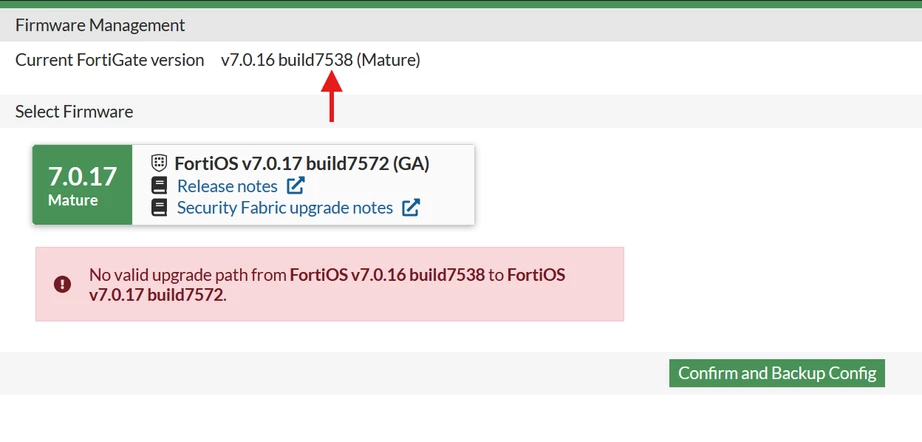Click book icon next to Security Fabric upgrade notes
This screenshot has height=442, width=922.
click(x=159, y=207)
